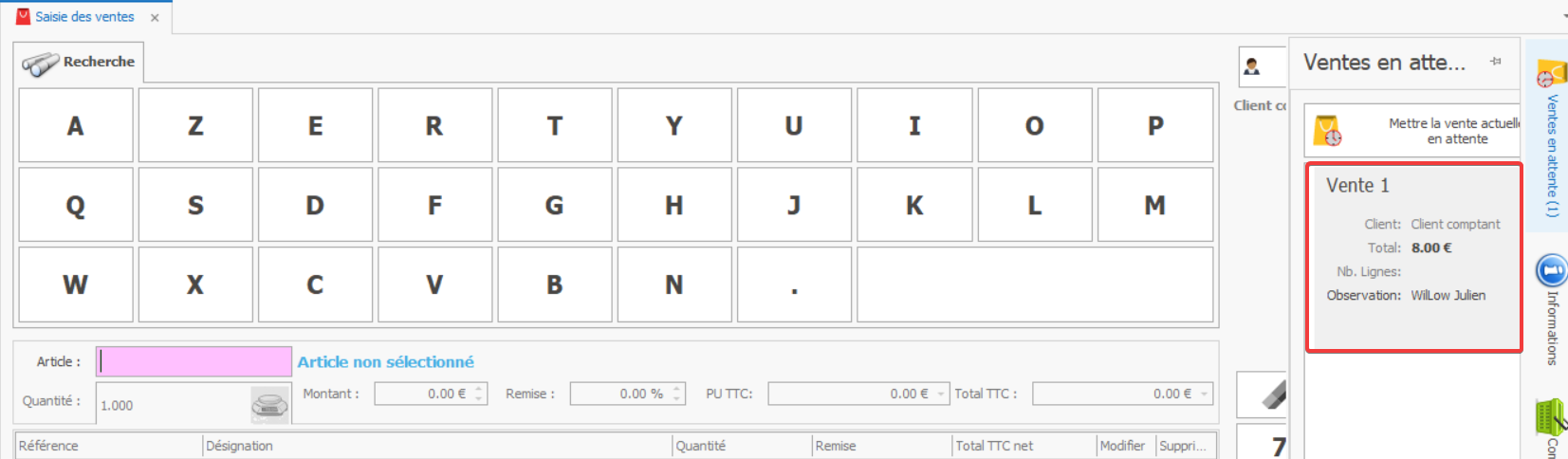Tap the letter R key
This screenshot has width=1568, height=459.
point(434,125)
